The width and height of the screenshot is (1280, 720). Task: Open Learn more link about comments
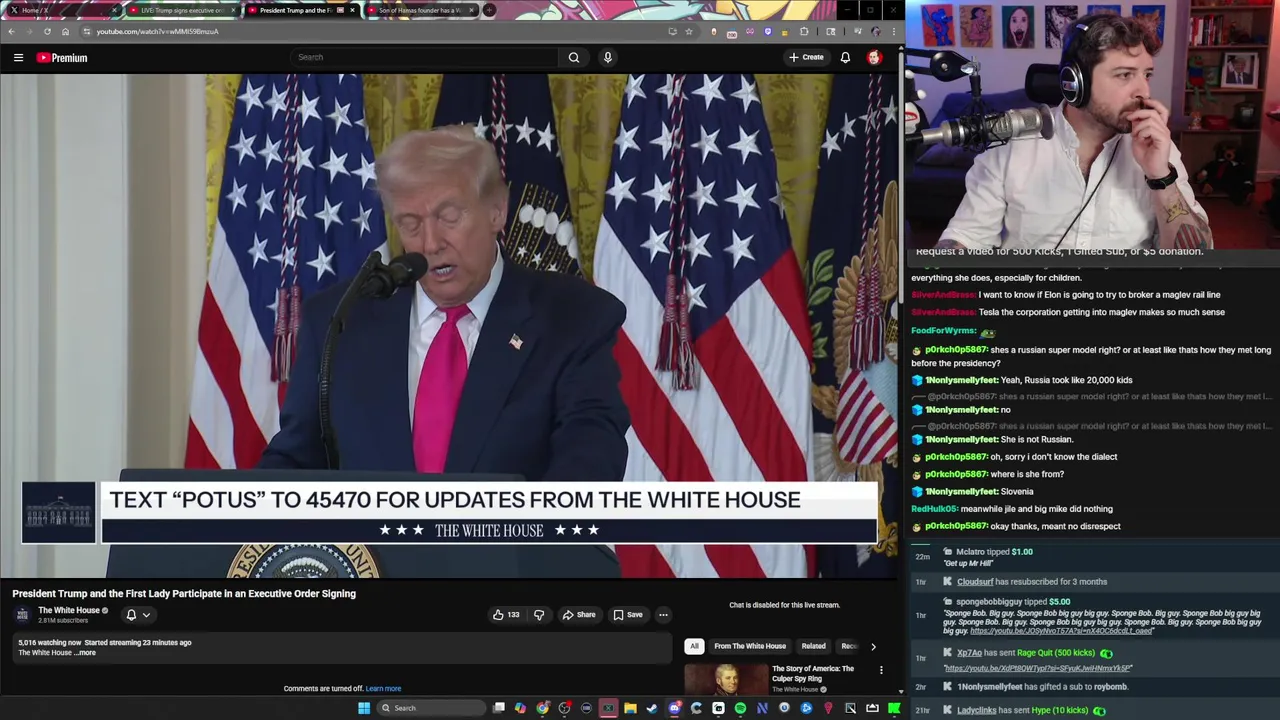[383, 688]
